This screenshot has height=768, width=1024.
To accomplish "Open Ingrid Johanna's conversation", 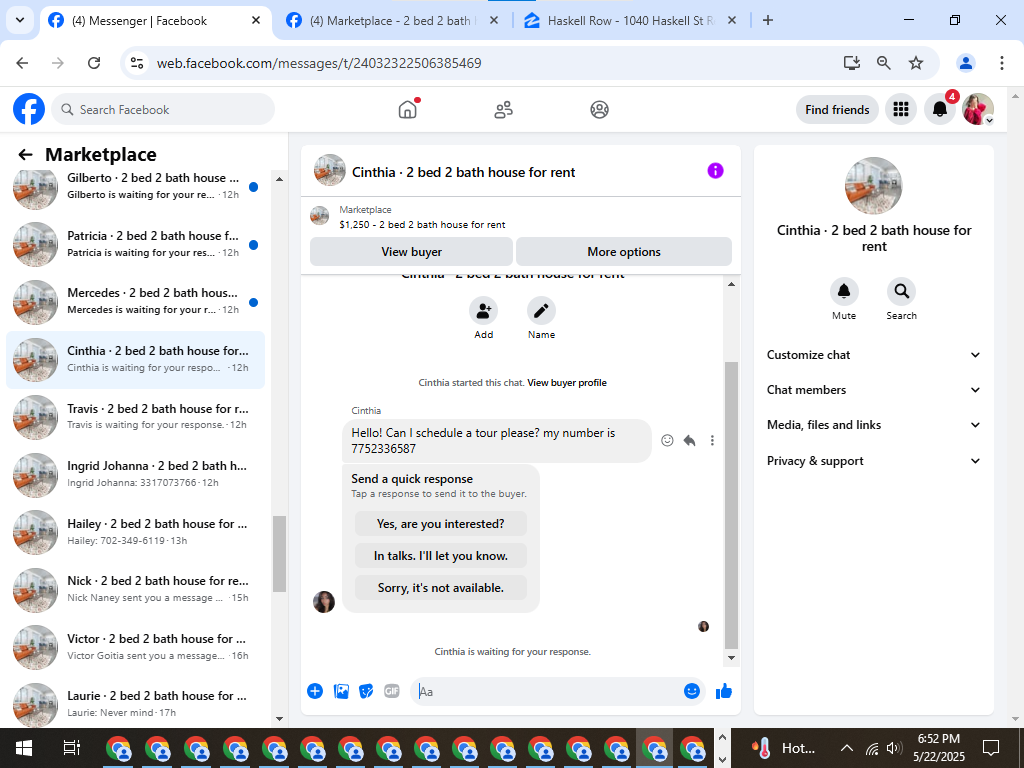I will point(136,475).
